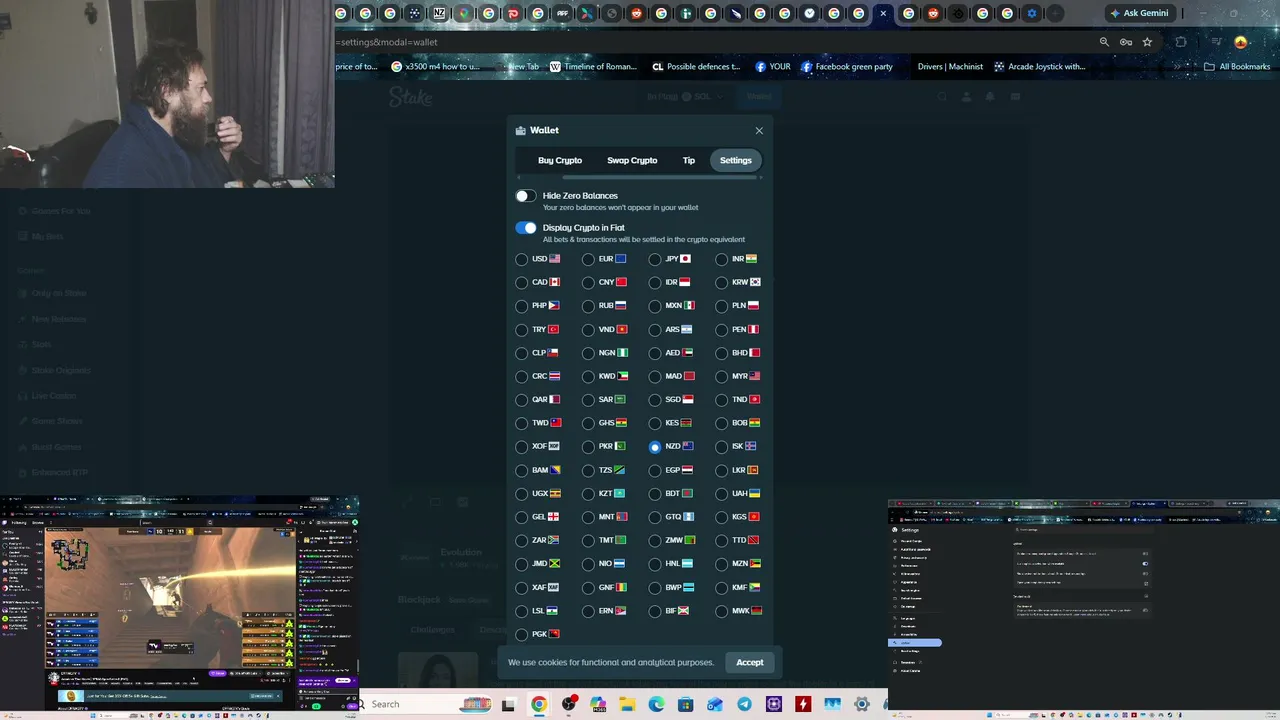
Task: Pick the KRW radio button
Action: pos(722,283)
